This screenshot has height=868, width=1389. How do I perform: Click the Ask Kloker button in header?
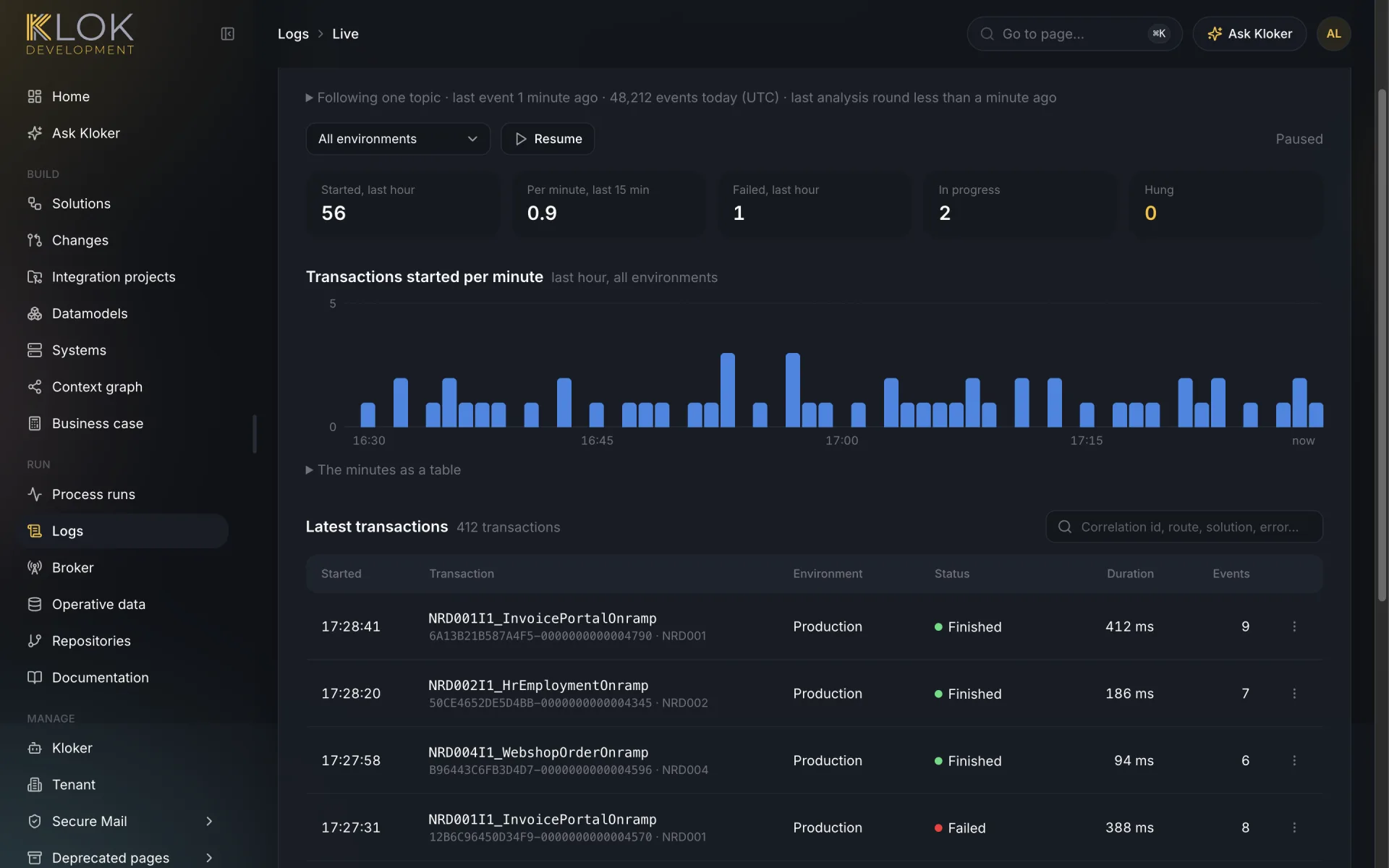1249,34
